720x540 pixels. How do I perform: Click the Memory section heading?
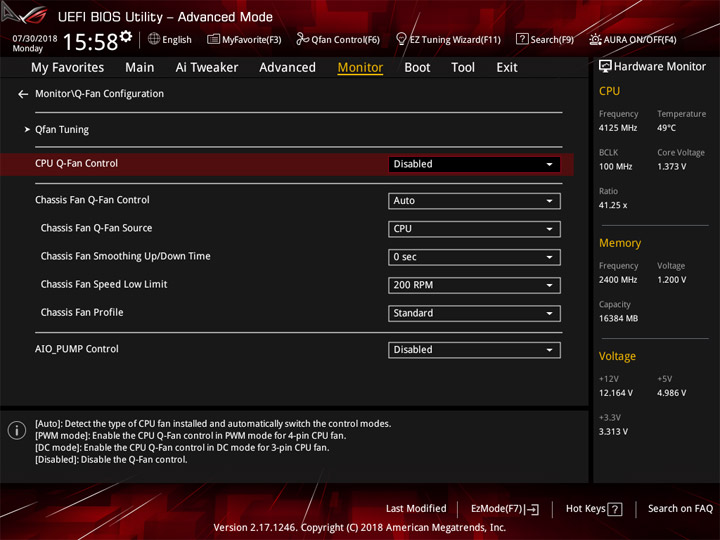(x=620, y=243)
